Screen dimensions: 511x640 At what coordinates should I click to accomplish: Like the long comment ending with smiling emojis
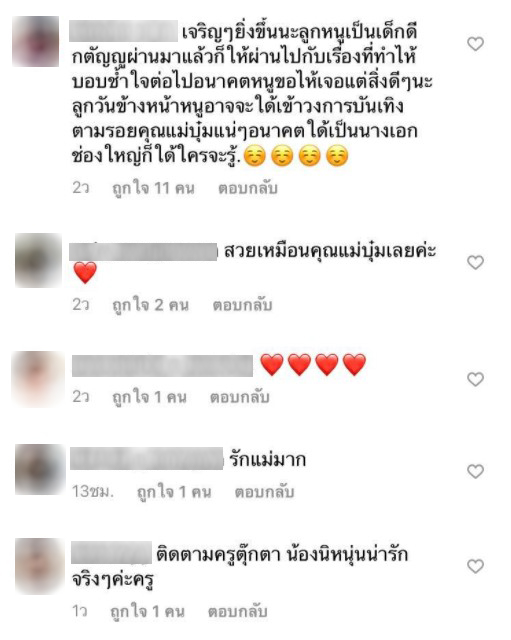[x=475, y=44]
